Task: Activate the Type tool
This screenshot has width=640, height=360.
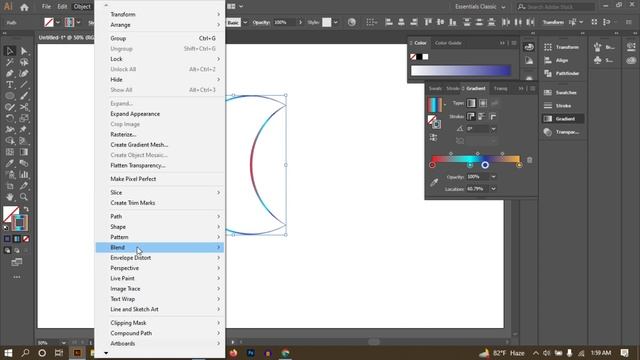Action: click(x=10, y=85)
